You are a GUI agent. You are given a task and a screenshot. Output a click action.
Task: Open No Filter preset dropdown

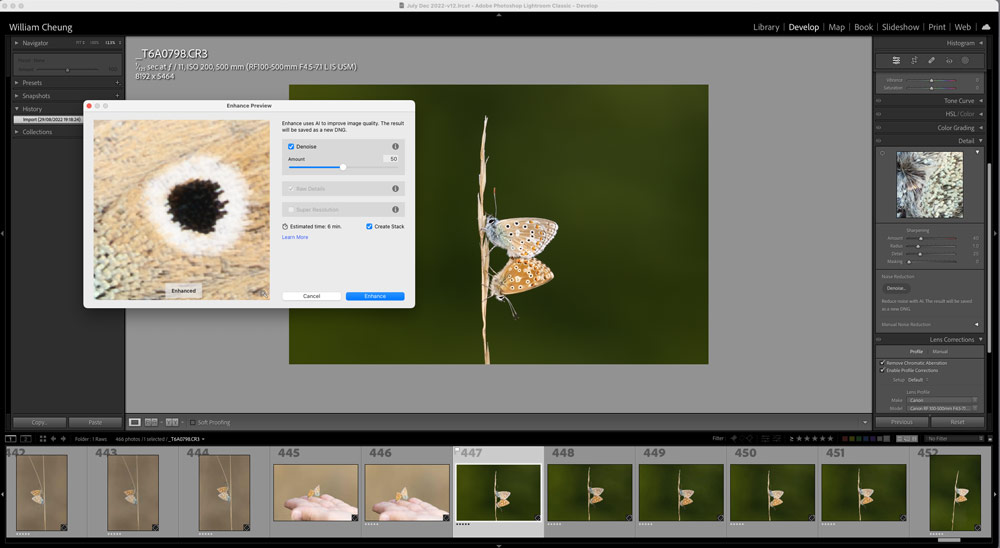pyautogui.click(x=955, y=439)
